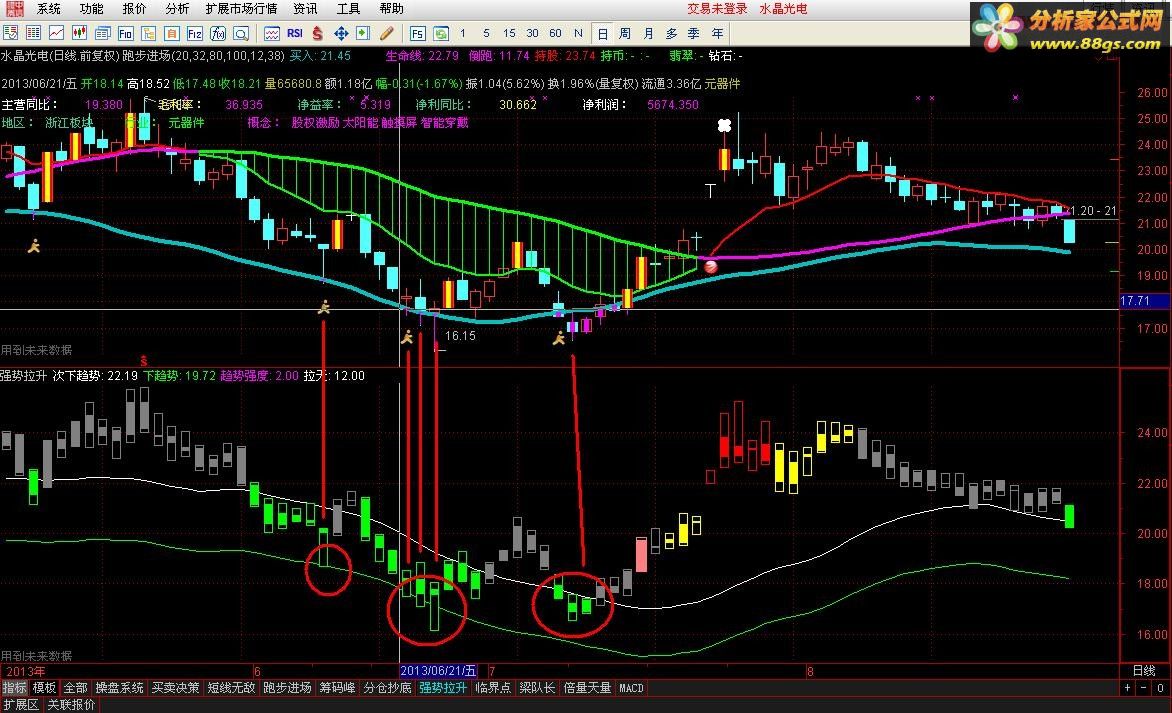
Task: Select the 跑步进场 tab
Action: (287, 688)
